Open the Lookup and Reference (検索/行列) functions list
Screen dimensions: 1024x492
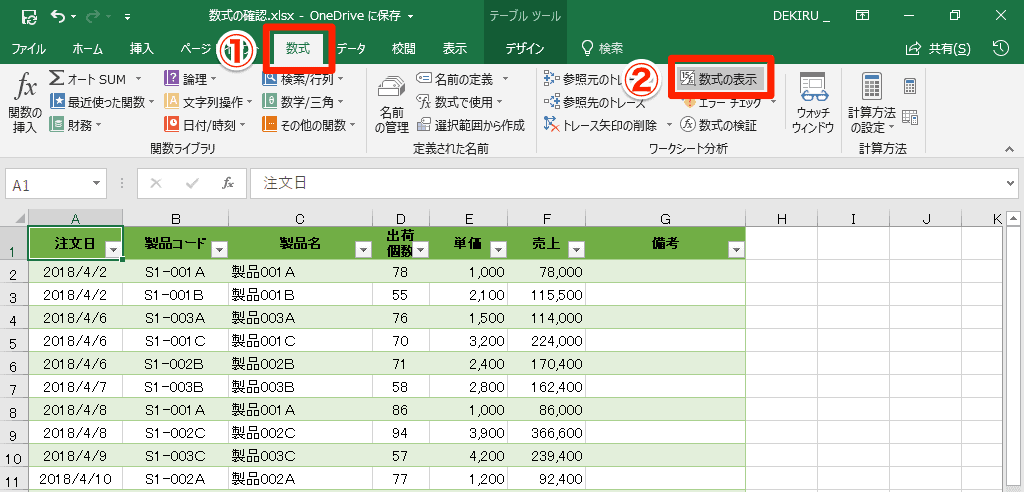(302, 80)
